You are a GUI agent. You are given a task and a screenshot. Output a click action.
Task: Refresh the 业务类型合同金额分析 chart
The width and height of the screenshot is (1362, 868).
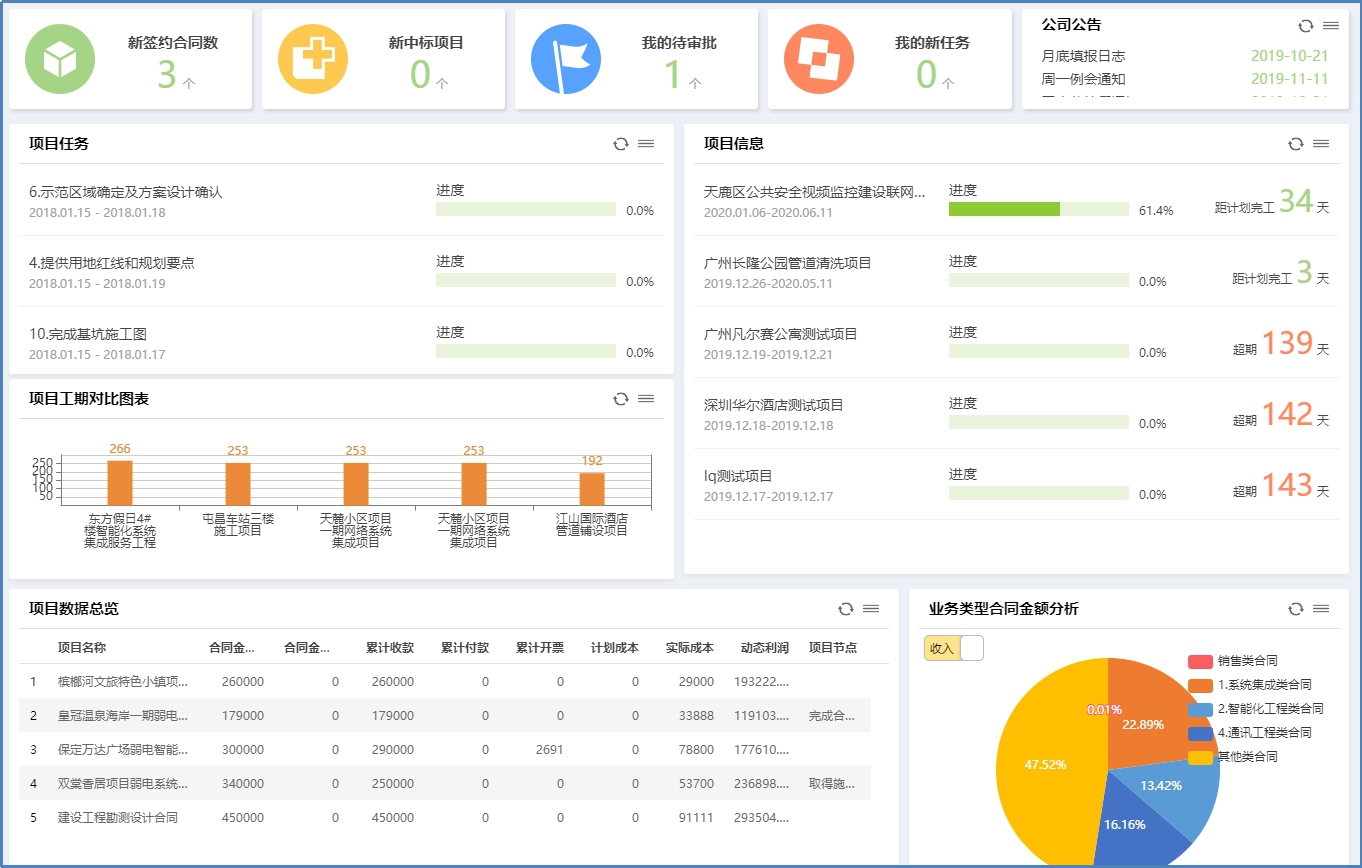click(x=1296, y=609)
